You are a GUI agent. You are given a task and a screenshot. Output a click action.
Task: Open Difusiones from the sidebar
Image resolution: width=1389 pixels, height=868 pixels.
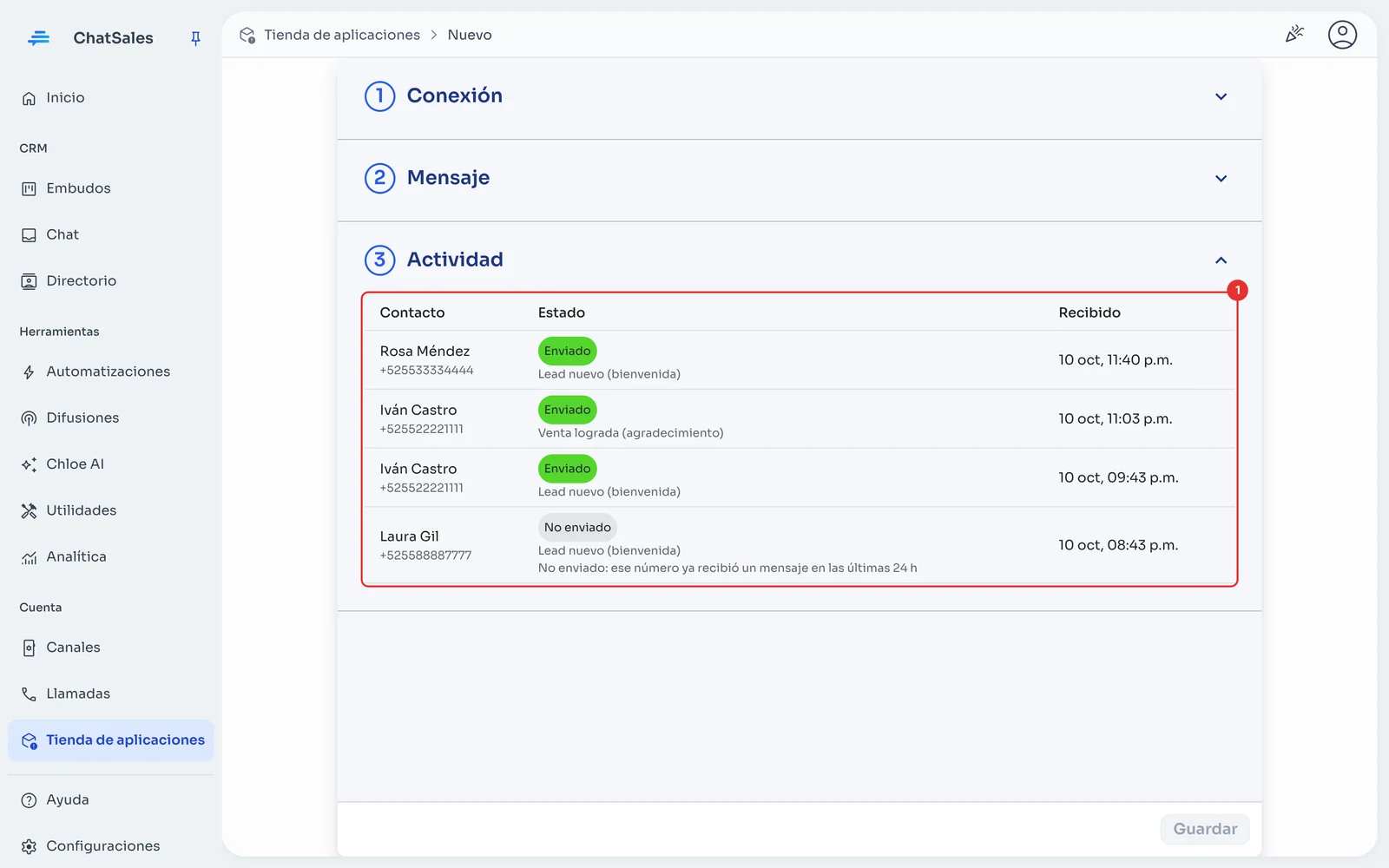[111, 418]
